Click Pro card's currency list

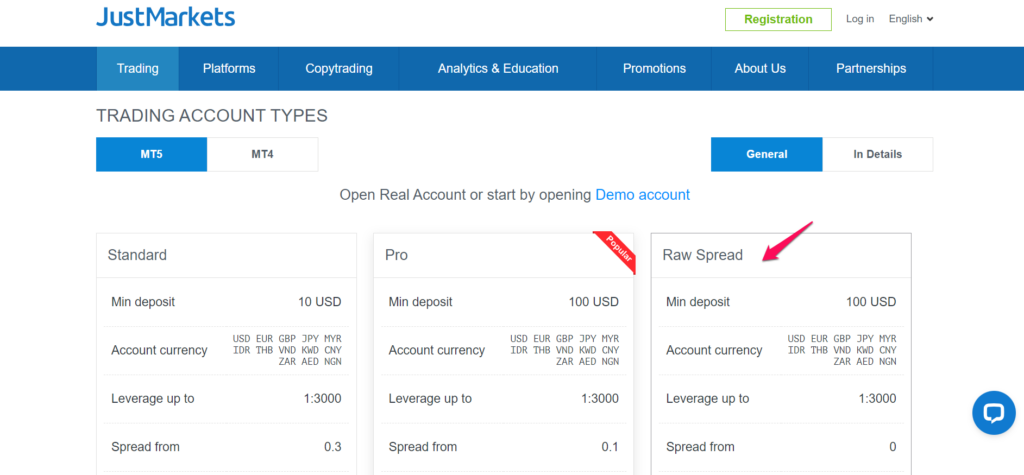[x=565, y=350]
